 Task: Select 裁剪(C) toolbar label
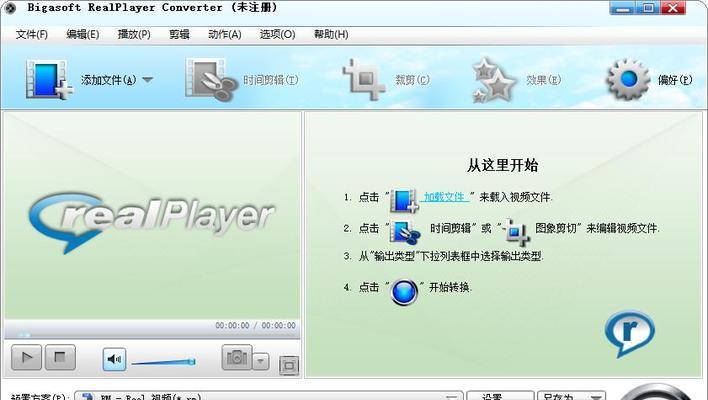[x=412, y=80]
